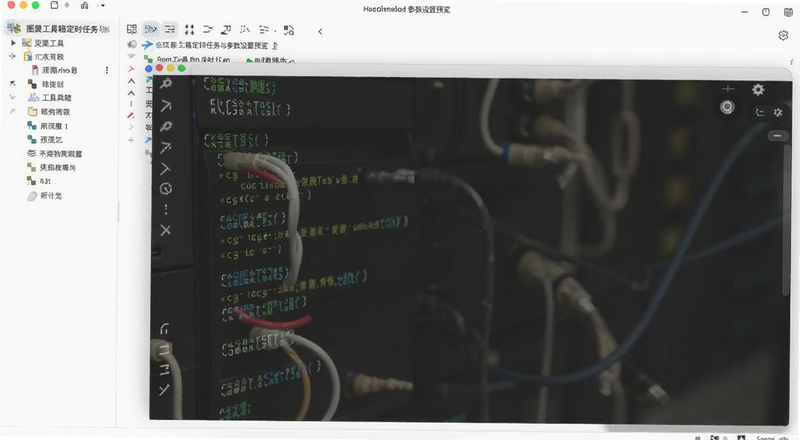800x440 pixels.
Task: Open the vertical dots menu in dark sidebar
Action: 166,209
